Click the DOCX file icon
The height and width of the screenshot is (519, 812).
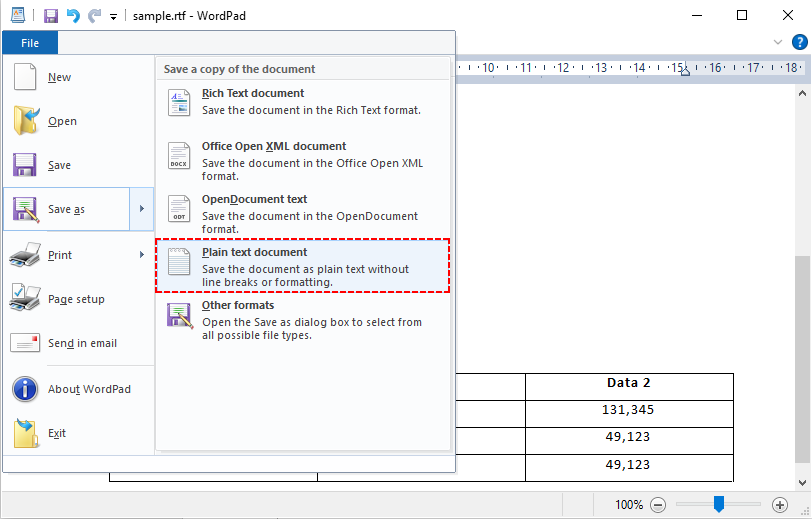179,155
